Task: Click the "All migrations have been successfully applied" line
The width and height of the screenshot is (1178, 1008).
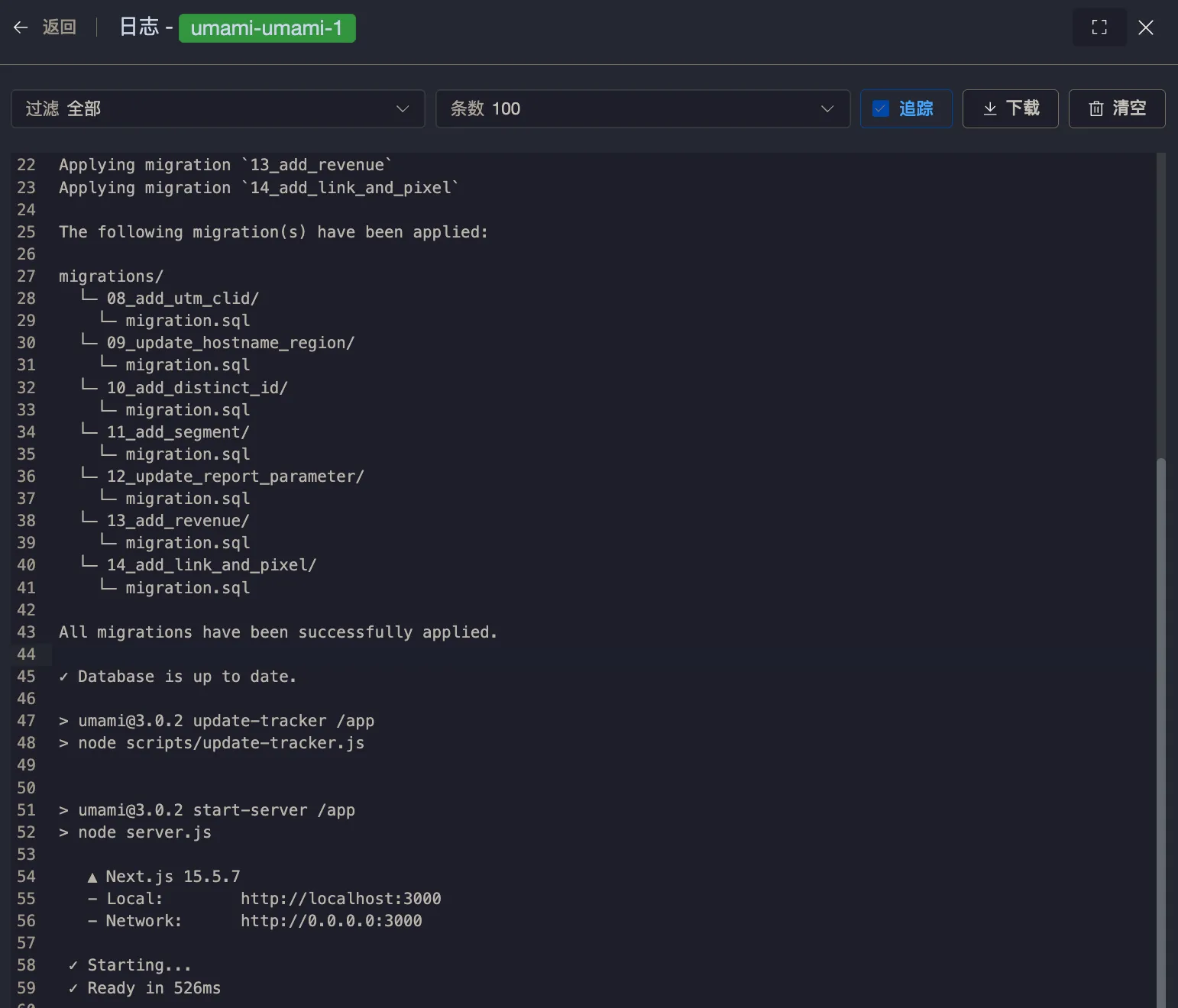Action: coord(277,632)
